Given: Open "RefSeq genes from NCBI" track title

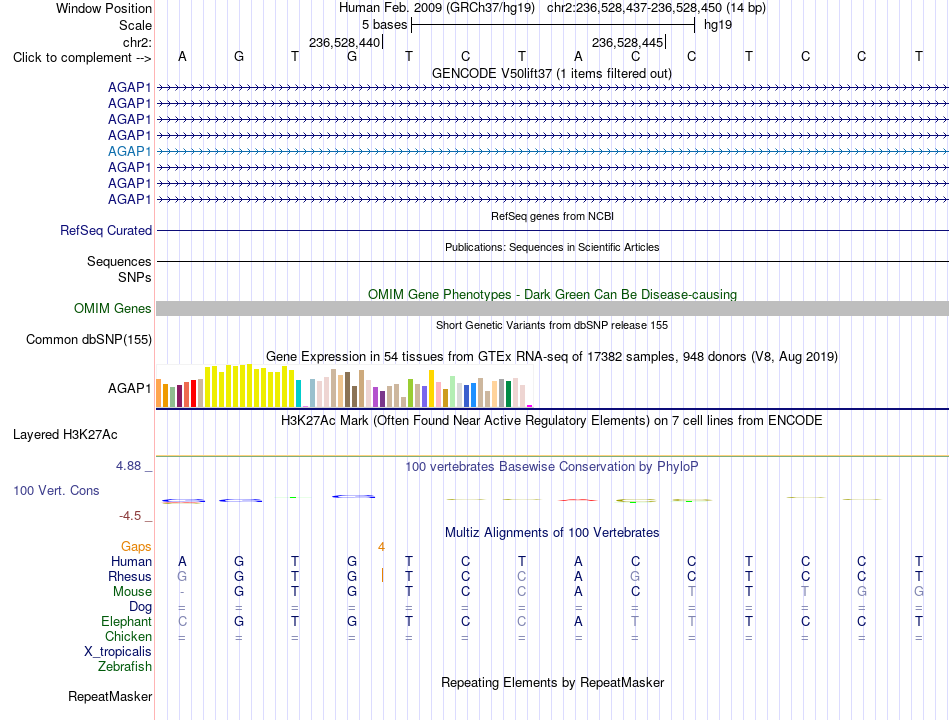Looking at the screenshot, I should (x=553, y=216).
